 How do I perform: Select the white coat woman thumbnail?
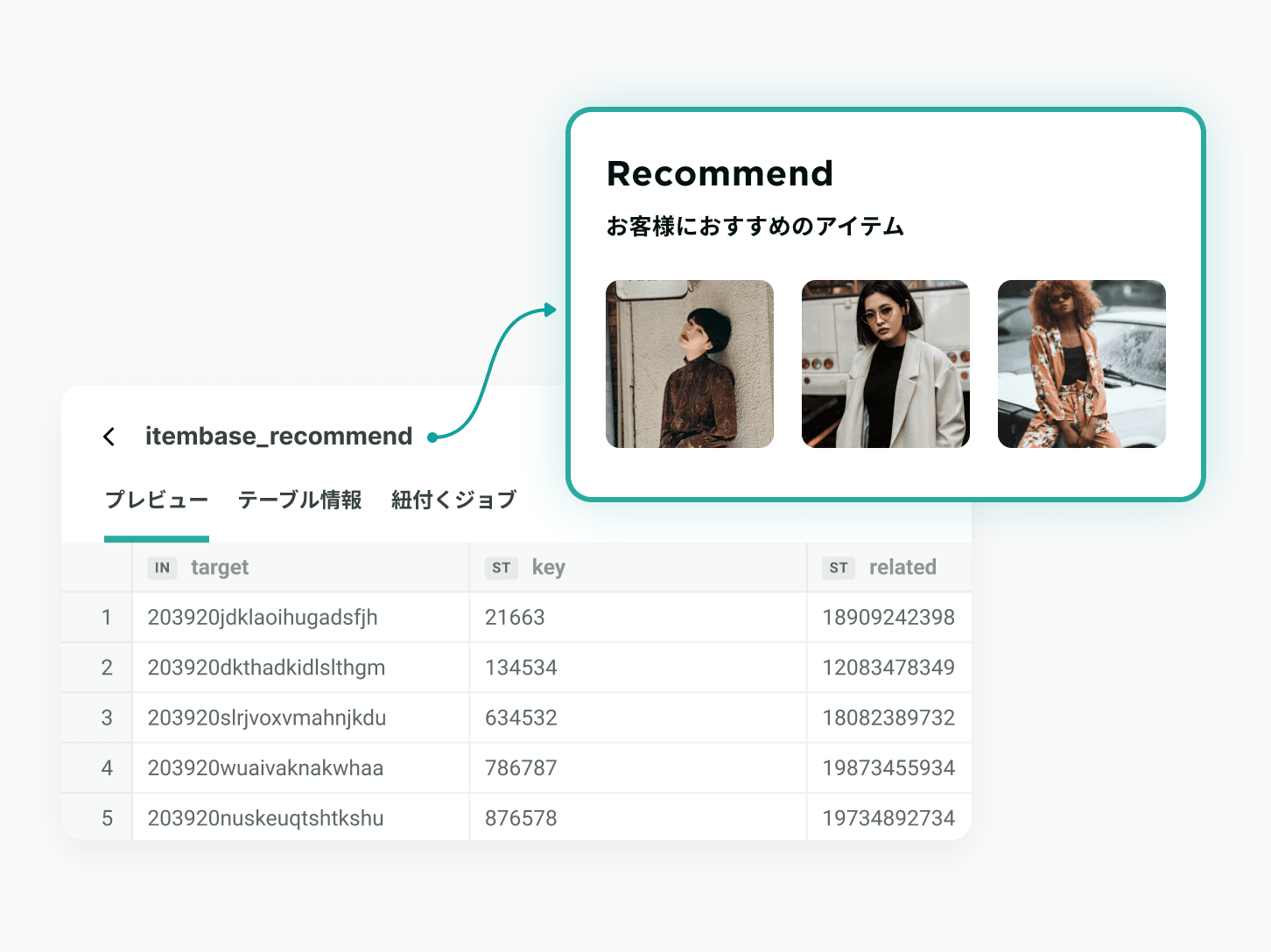pyautogui.click(x=886, y=364)
